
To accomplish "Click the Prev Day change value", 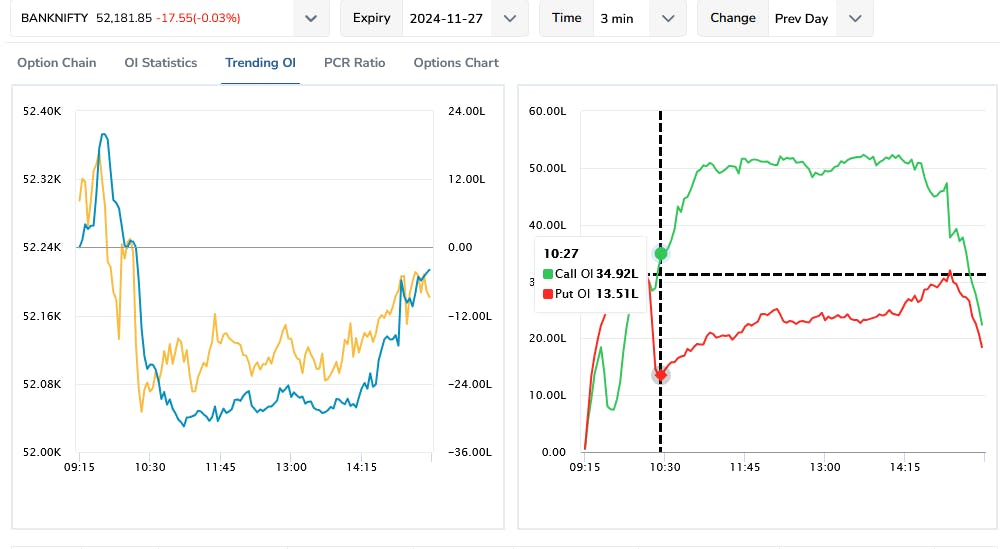I will [802, 18].
